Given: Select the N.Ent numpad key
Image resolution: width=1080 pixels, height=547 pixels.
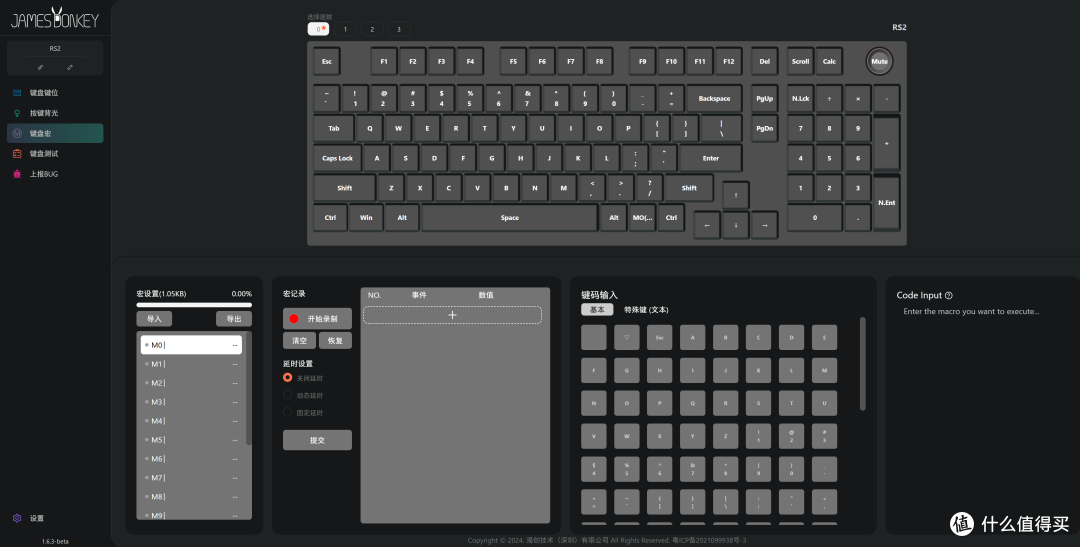Looking at the screenshot, I should (x=886, y=203).
